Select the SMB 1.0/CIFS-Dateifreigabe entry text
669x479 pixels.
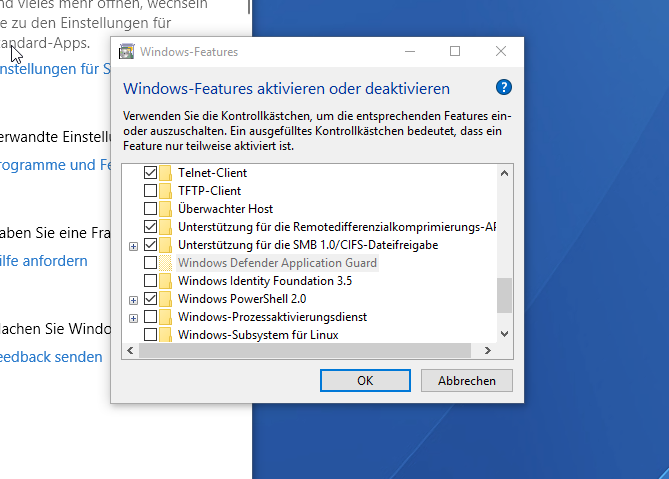click(308, 245)
